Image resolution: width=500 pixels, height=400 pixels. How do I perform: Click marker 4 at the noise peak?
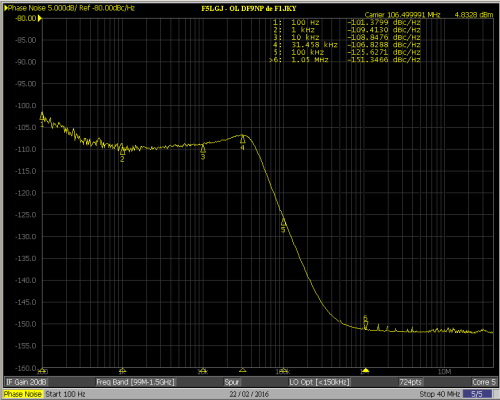click(243, 139)
